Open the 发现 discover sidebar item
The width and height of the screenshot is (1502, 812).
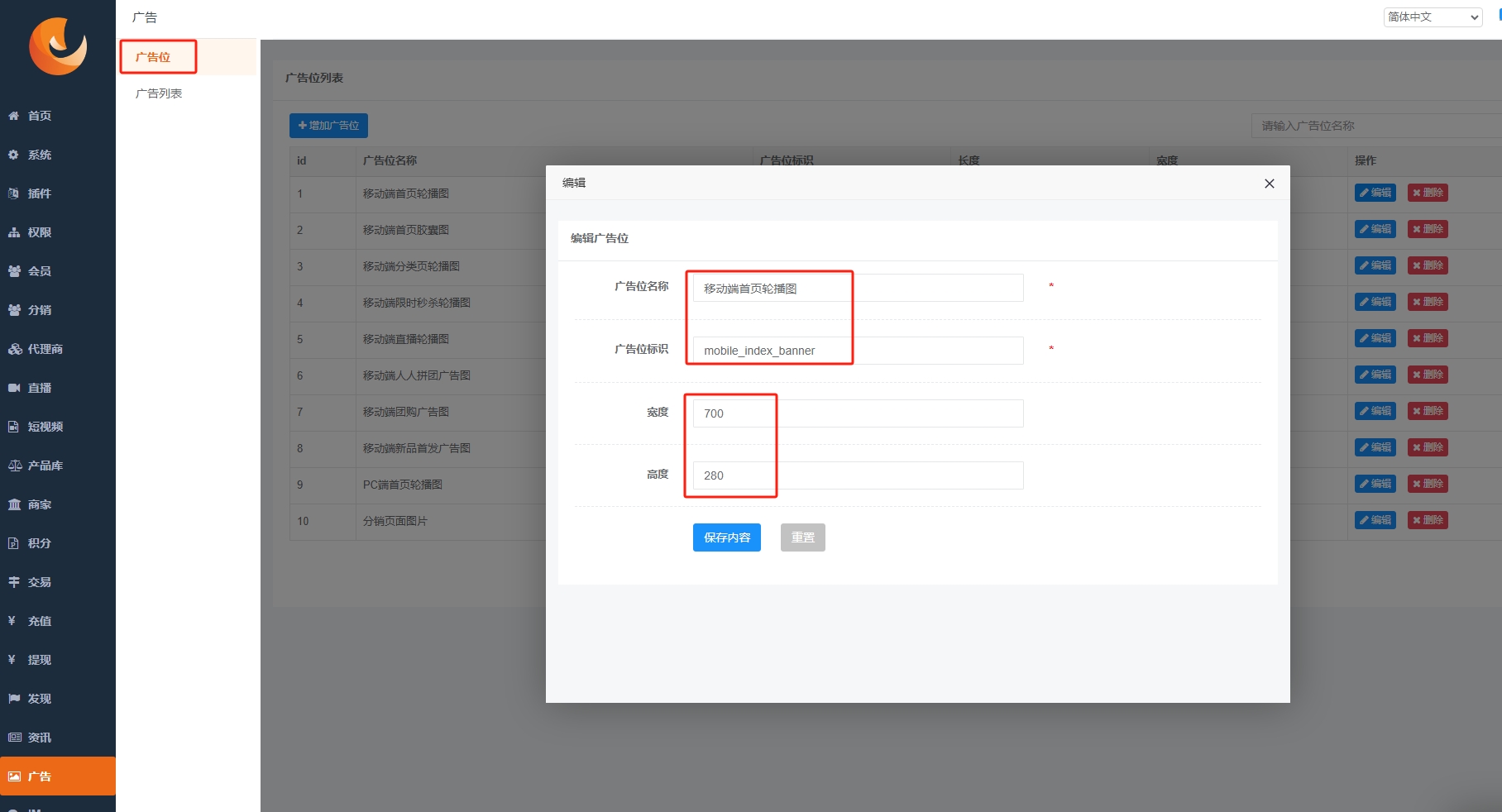click(x=58, y=699)
